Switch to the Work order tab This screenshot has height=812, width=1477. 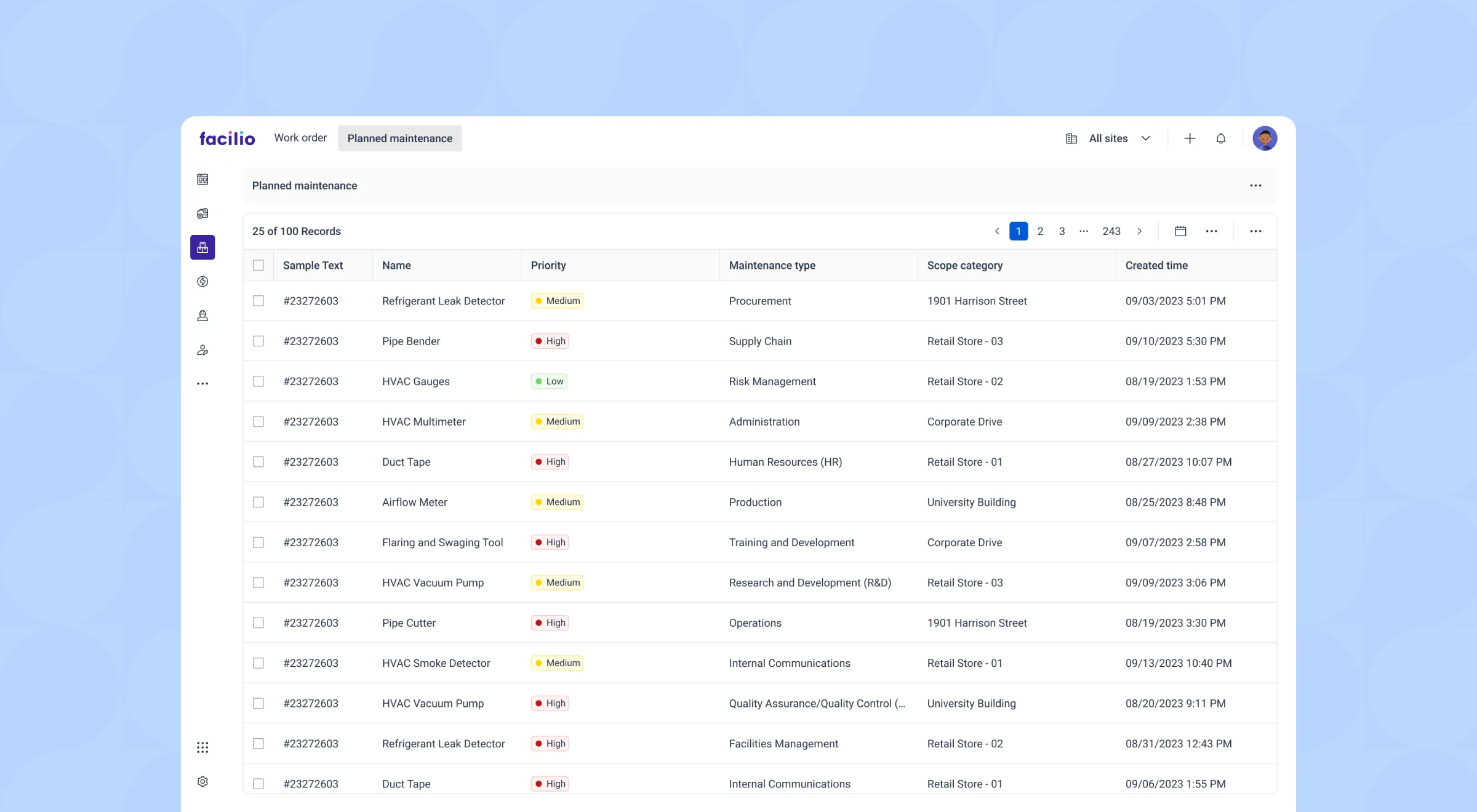click(300, 138)
